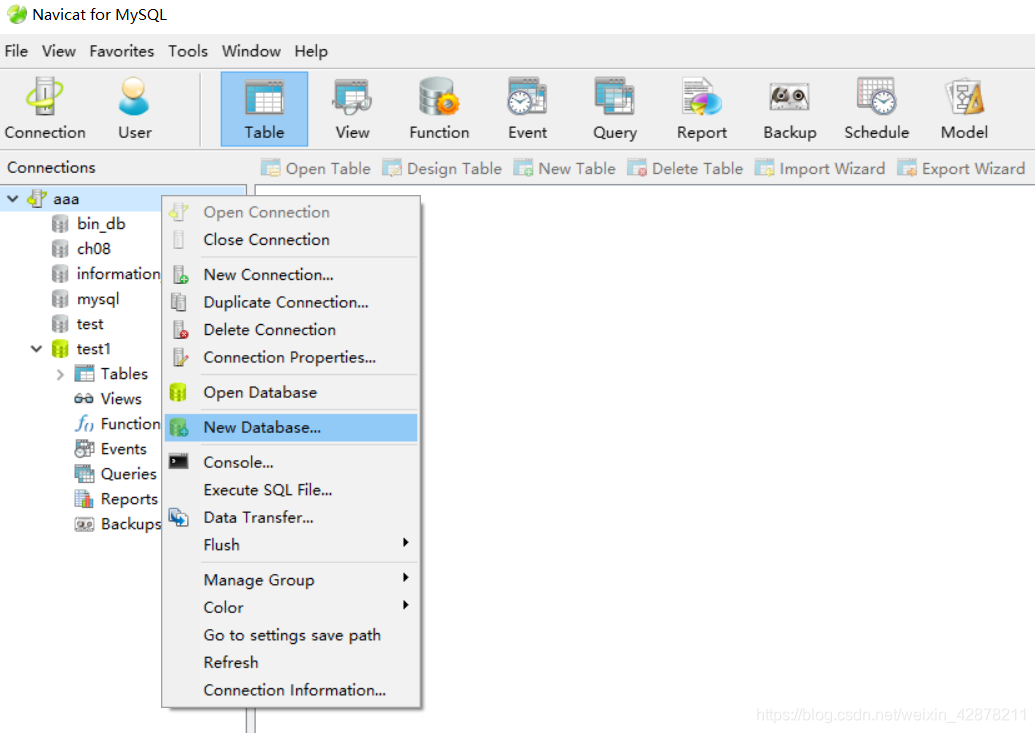Launch the Export Wizard

[961, 169]
